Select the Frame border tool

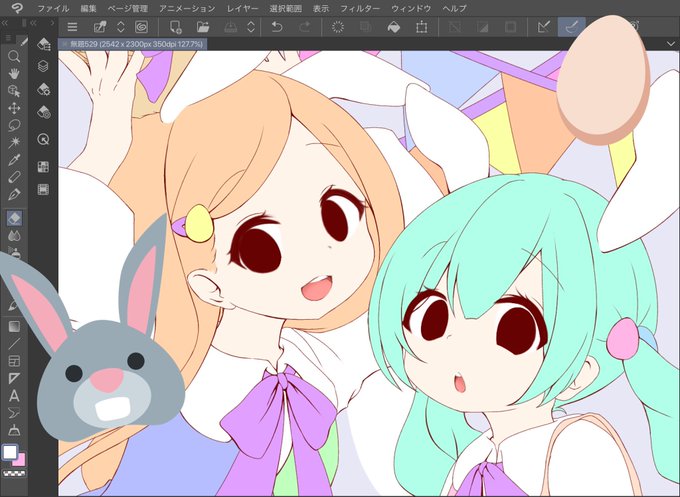point(14,361)
